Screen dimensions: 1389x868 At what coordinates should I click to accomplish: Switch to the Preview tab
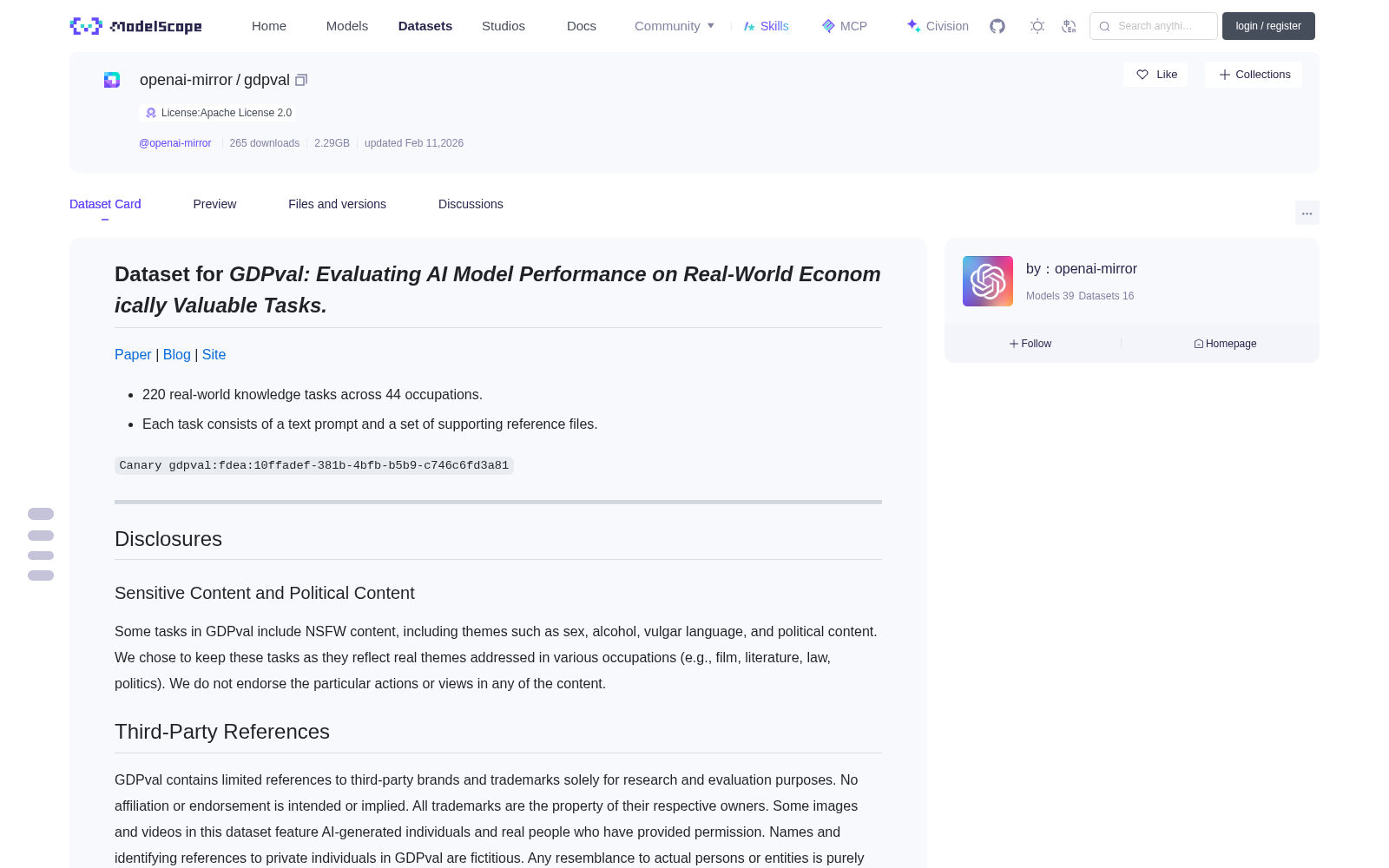(214, 204)
